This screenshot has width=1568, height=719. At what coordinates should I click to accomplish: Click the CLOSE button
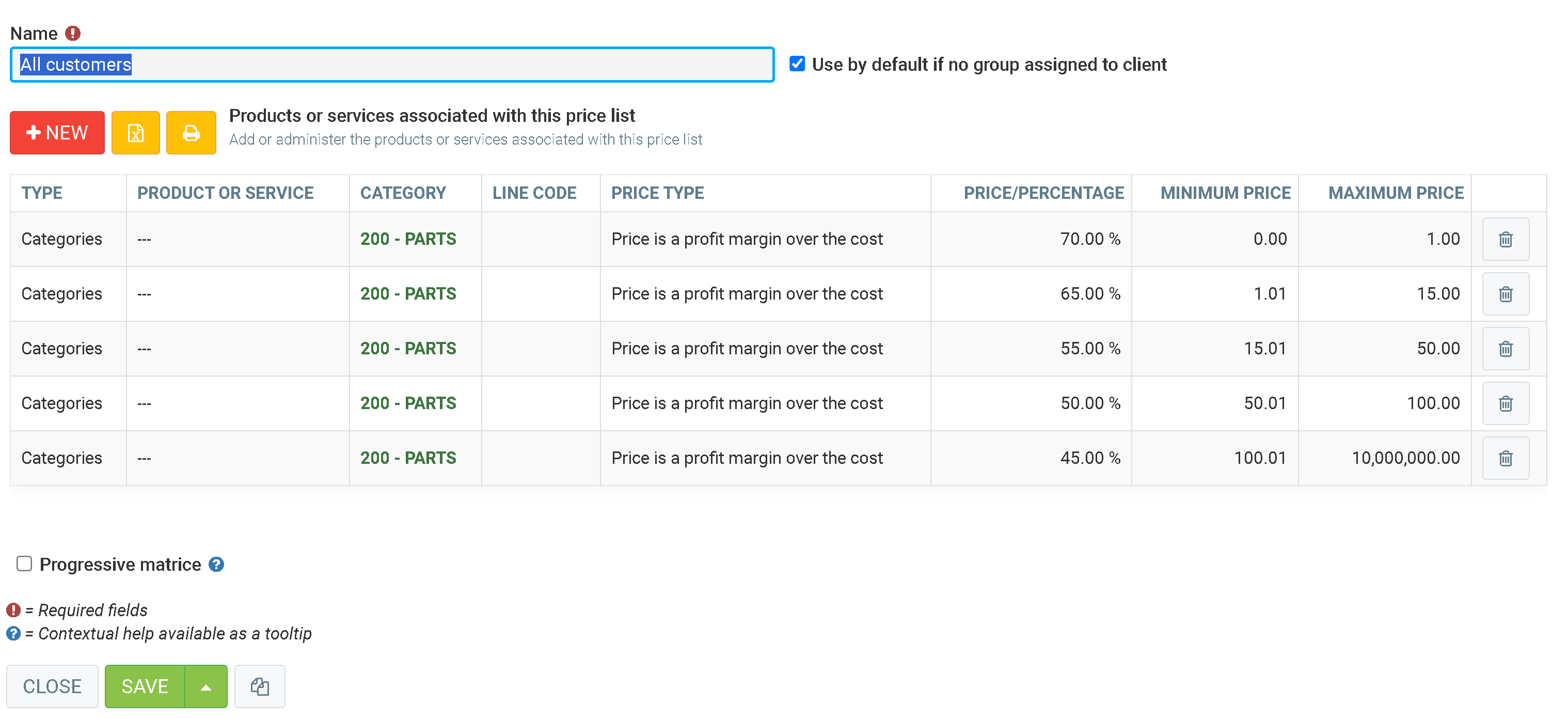52,686
